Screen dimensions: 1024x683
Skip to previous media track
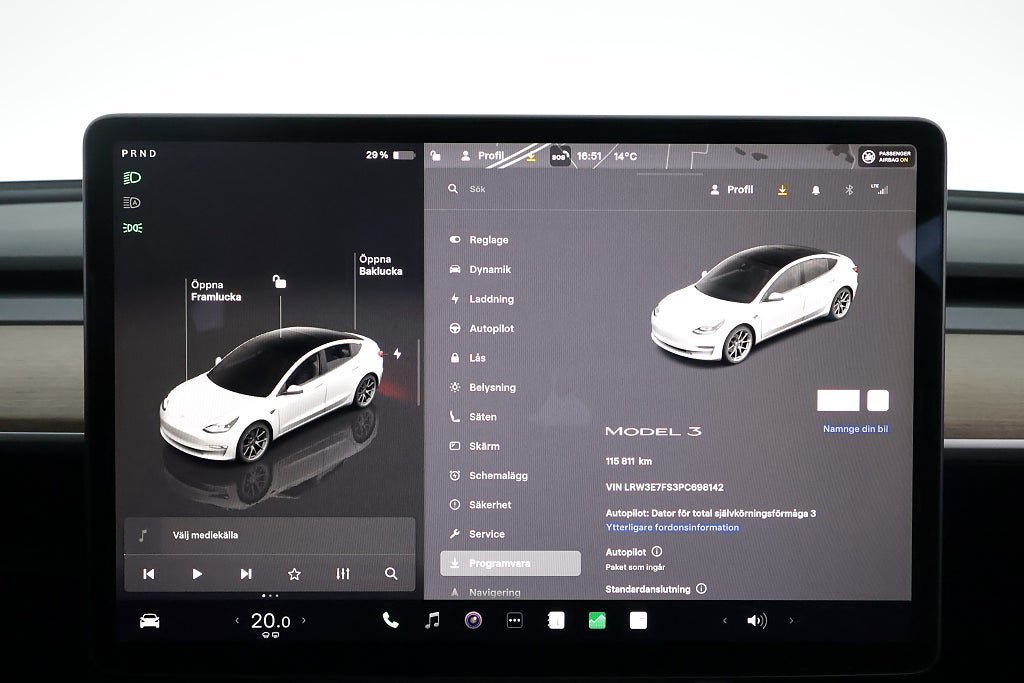pyautogui.click(x=149, y=573)
